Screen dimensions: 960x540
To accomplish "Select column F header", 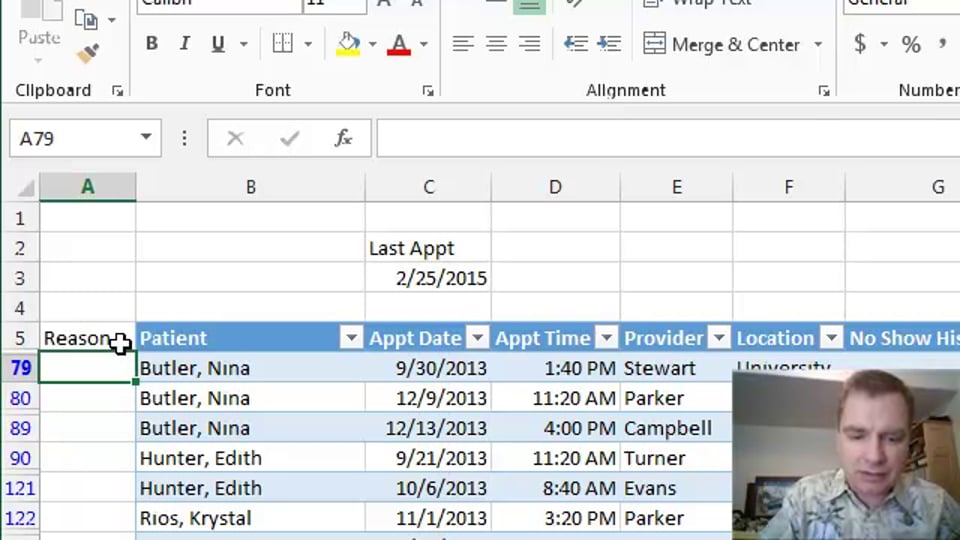I will pos(789,187).
